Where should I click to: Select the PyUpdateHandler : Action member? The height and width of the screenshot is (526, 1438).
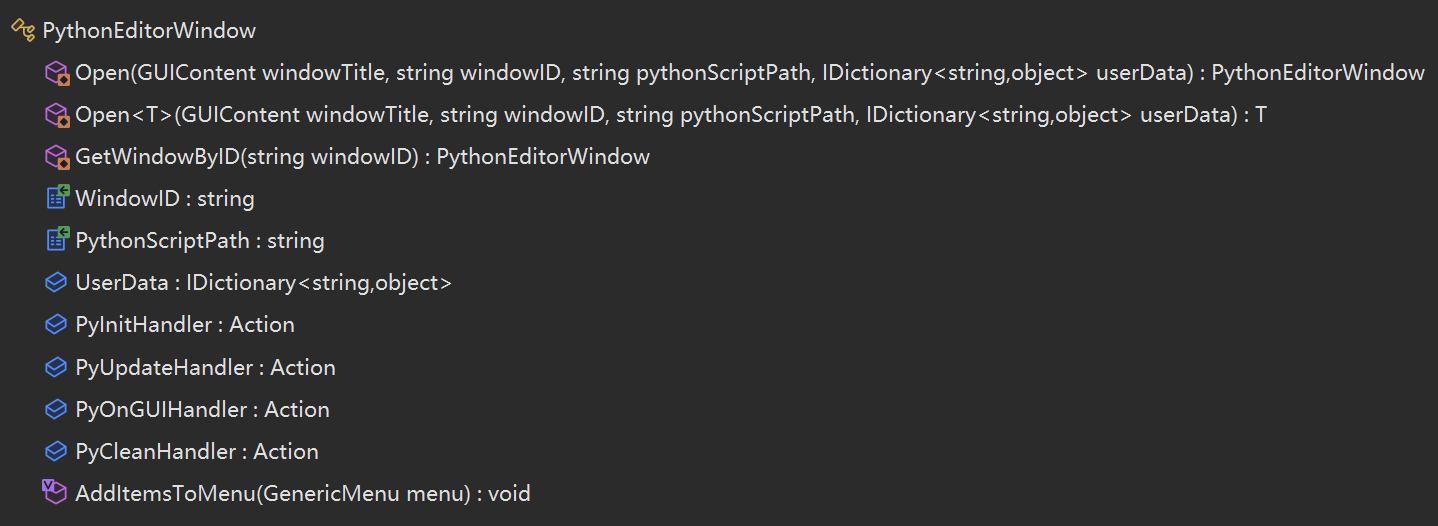206,367
